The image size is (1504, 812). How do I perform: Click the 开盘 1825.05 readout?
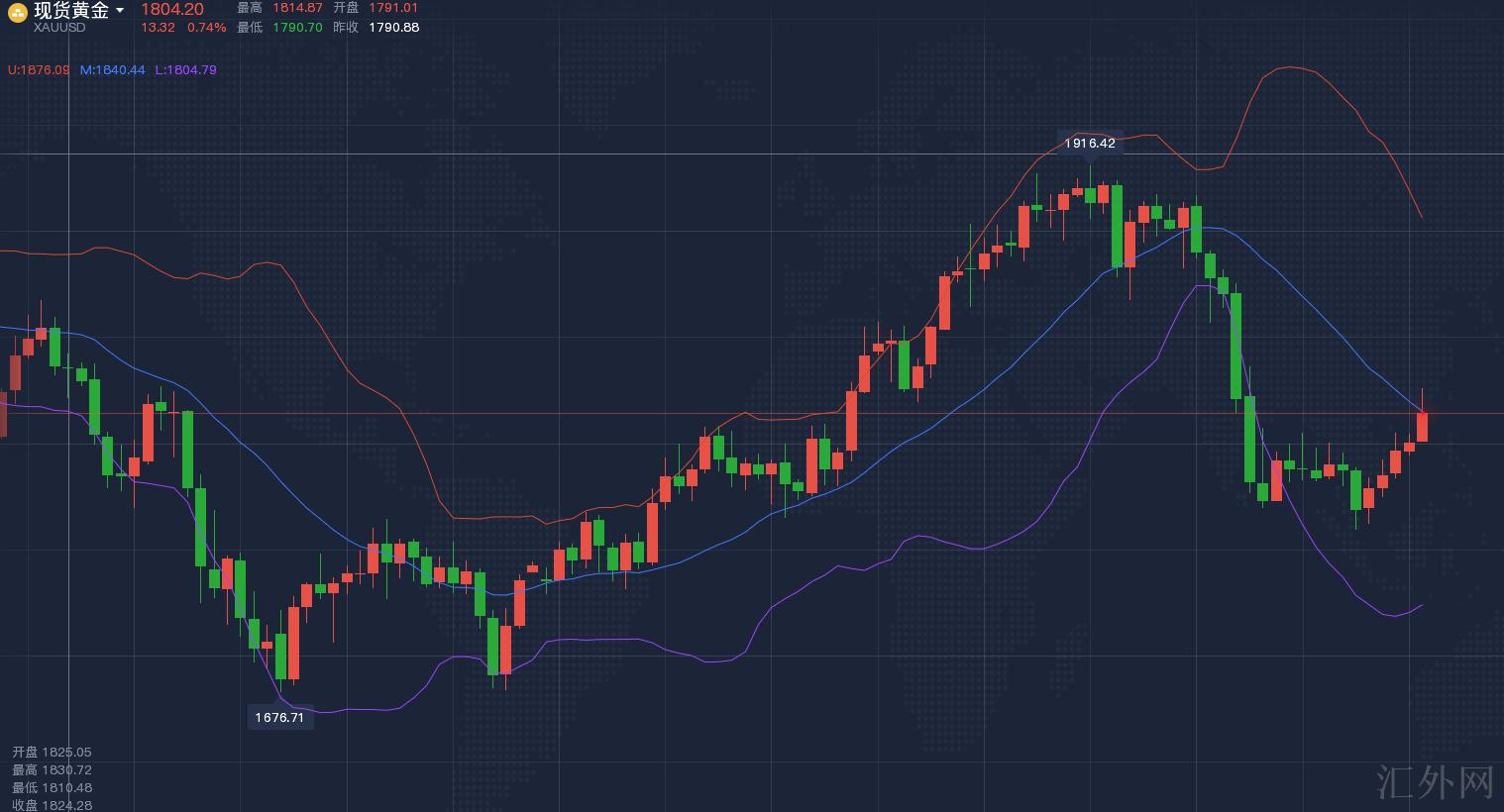[x=52, y=753]
